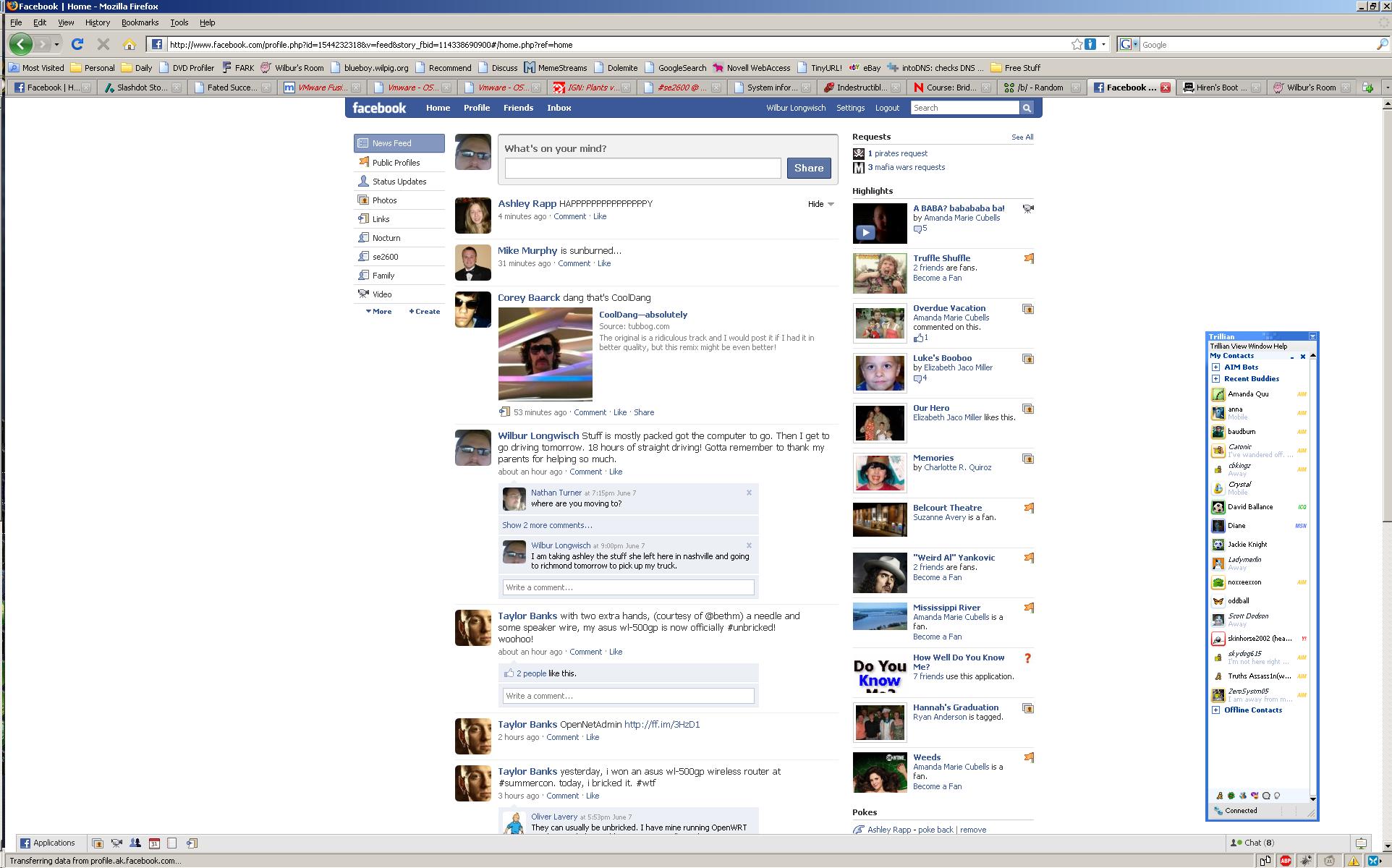Screen dimensions: 1392x868
Task: Bookmark this page with the star icon
Action: pyautogui.click(x=1077, y=44)
